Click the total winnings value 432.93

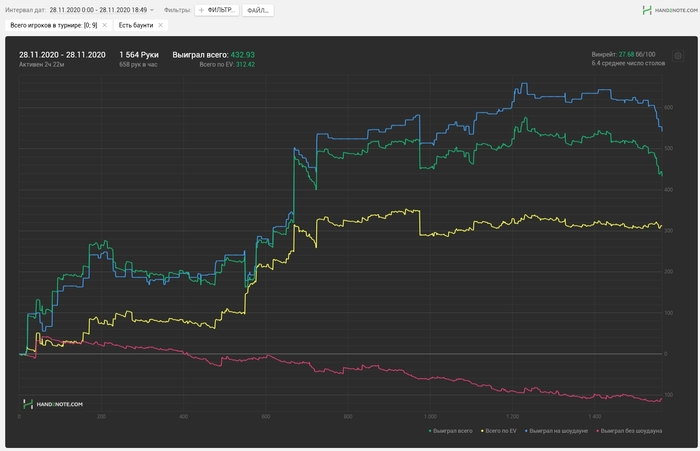[241, 55]
